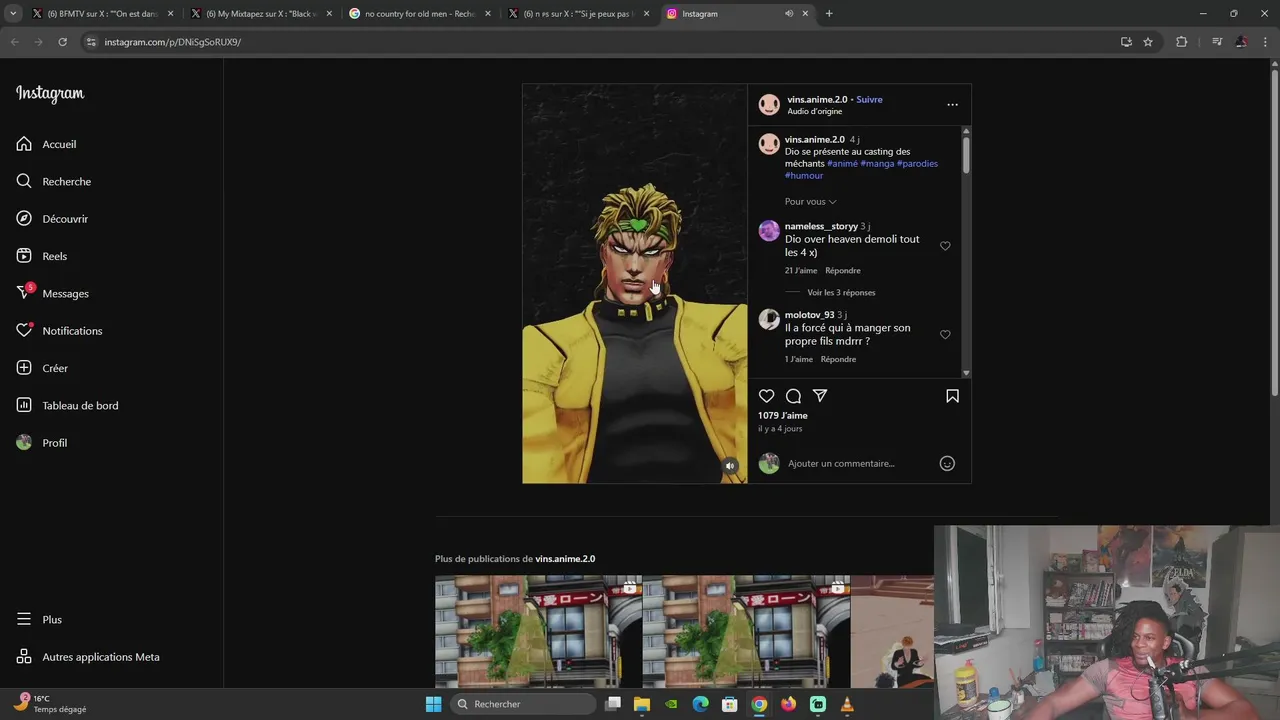Launch VLC from the taskbar
This screenshot has width=1280, height=720.
(847, 704)
